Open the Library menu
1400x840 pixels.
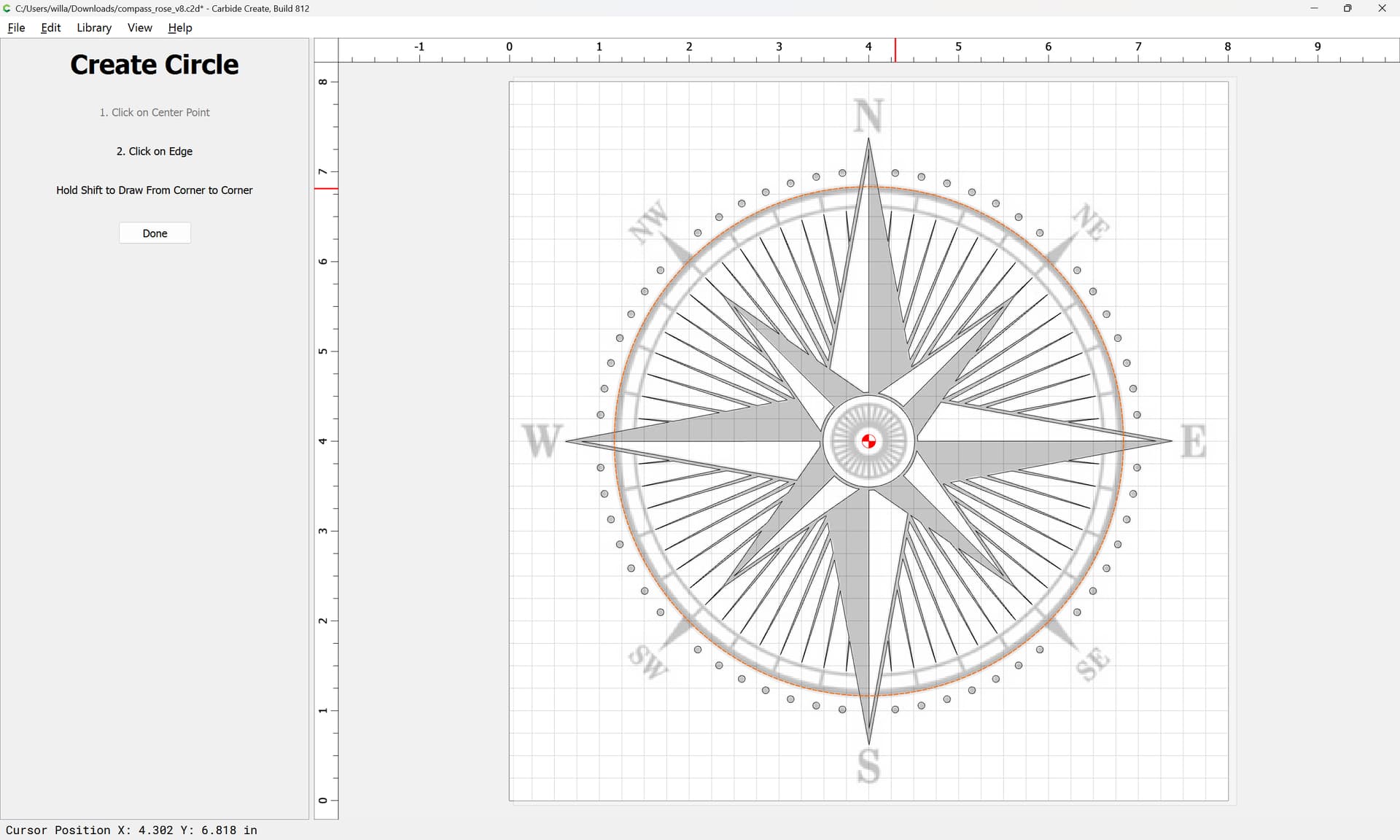[94, 28]
